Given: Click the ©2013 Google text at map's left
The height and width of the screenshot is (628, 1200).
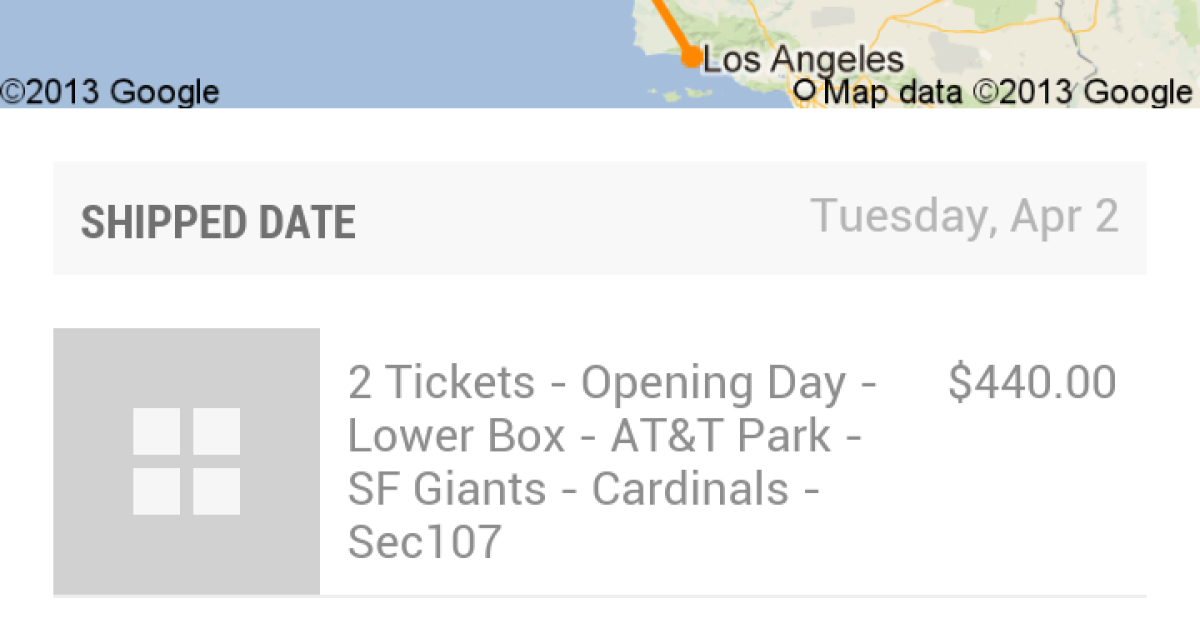Looking at the screenshot, I should (x=110, y=92).
